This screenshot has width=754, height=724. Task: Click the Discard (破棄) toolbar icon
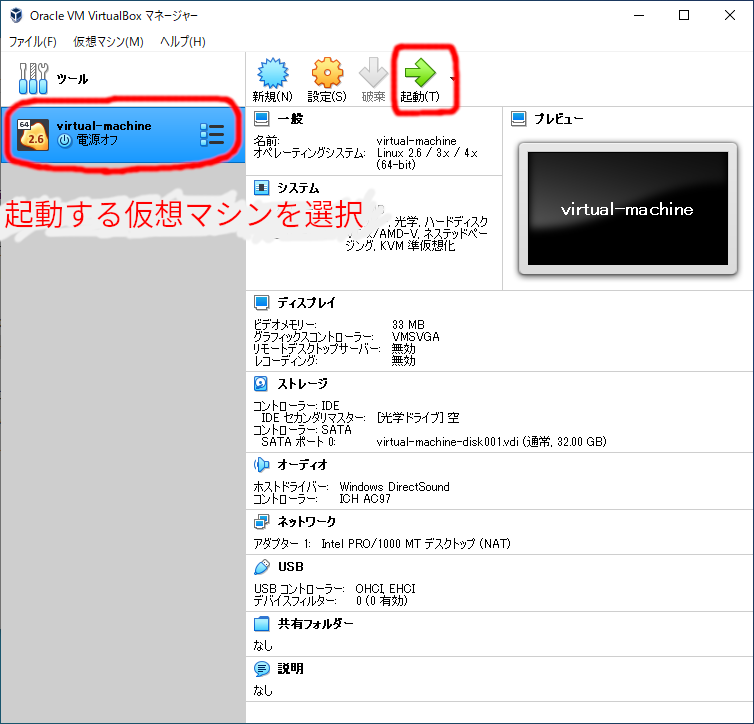[x=373, y=73]
